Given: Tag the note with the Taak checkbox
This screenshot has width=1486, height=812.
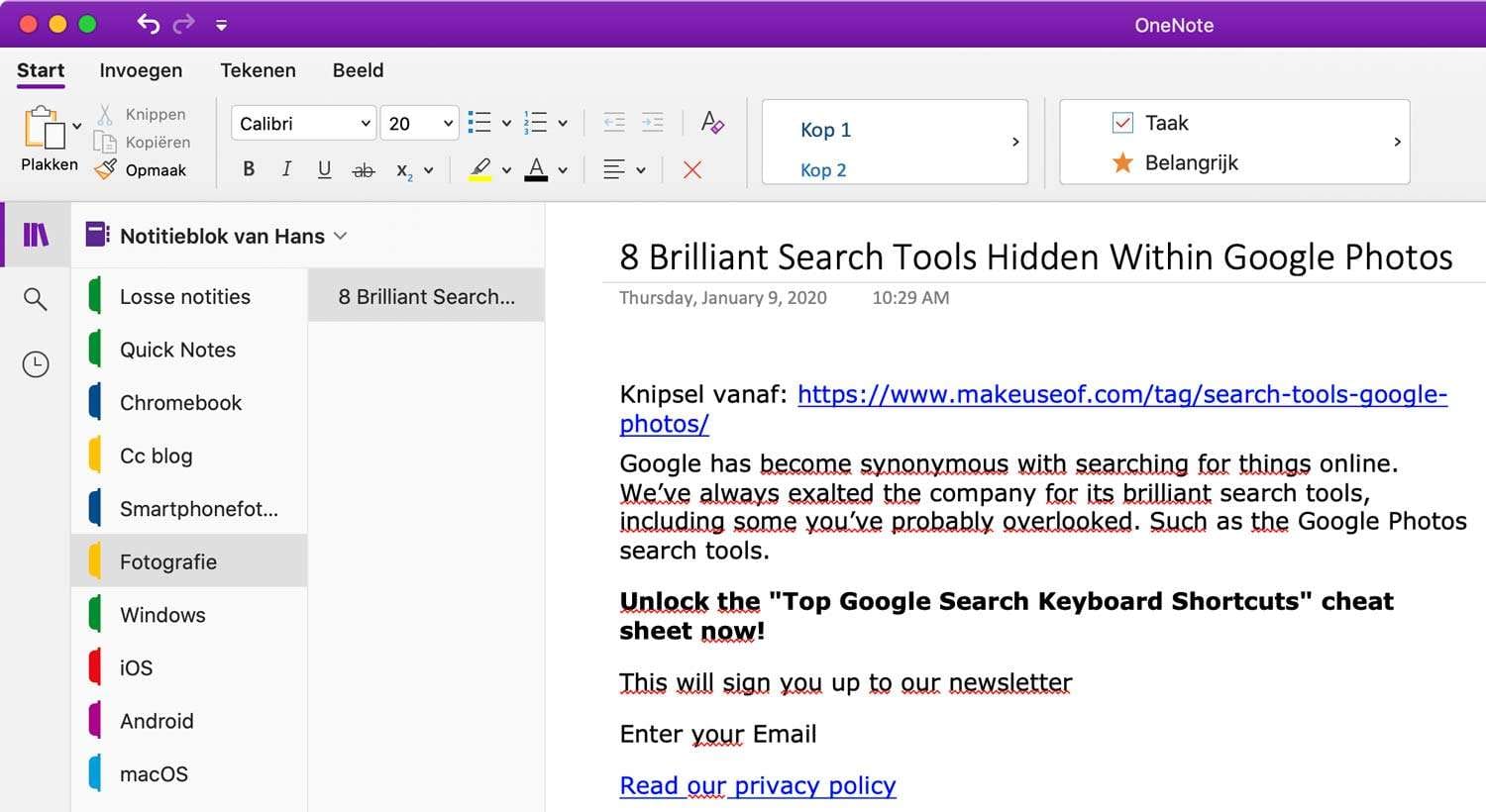Looking at the screenshot, I should click(1150, 123).
